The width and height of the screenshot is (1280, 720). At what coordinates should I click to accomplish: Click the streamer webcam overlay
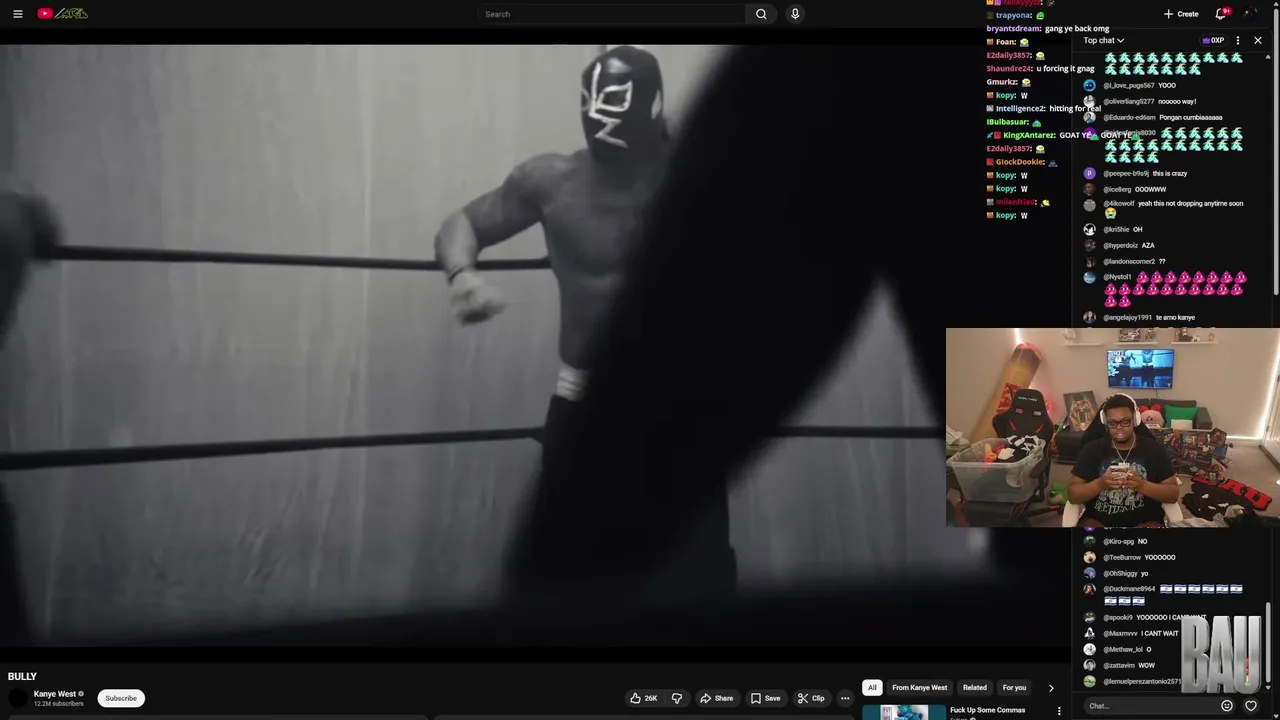click(1112, 427)
